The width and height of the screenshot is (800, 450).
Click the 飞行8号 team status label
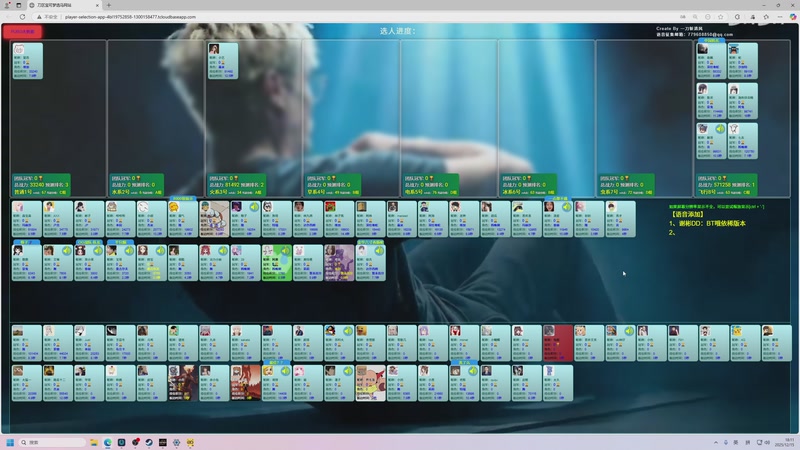pyautogui.click(x=727, y=185)
